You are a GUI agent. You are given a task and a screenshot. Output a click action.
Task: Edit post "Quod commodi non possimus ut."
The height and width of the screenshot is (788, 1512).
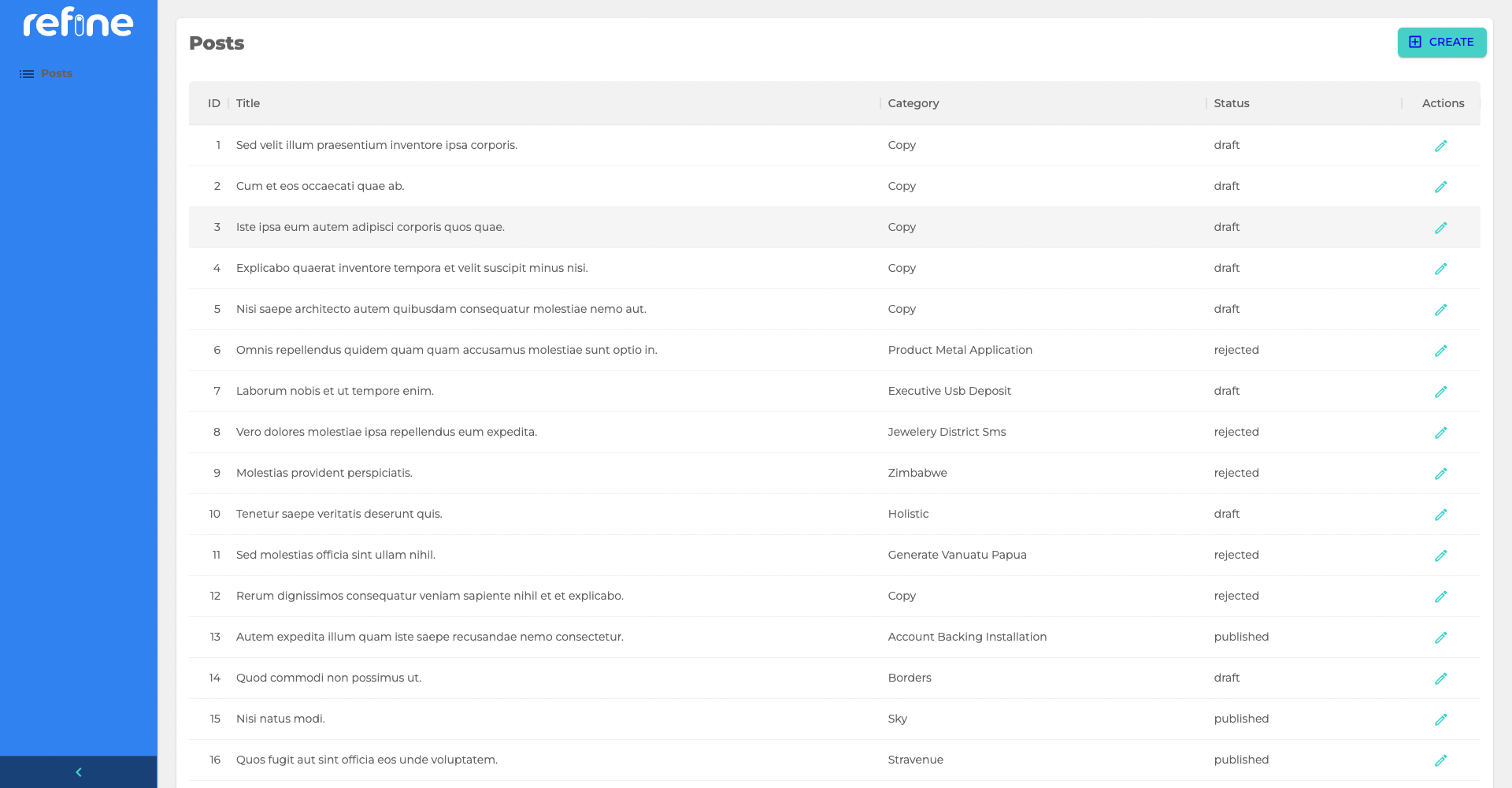pos(1441,678)
